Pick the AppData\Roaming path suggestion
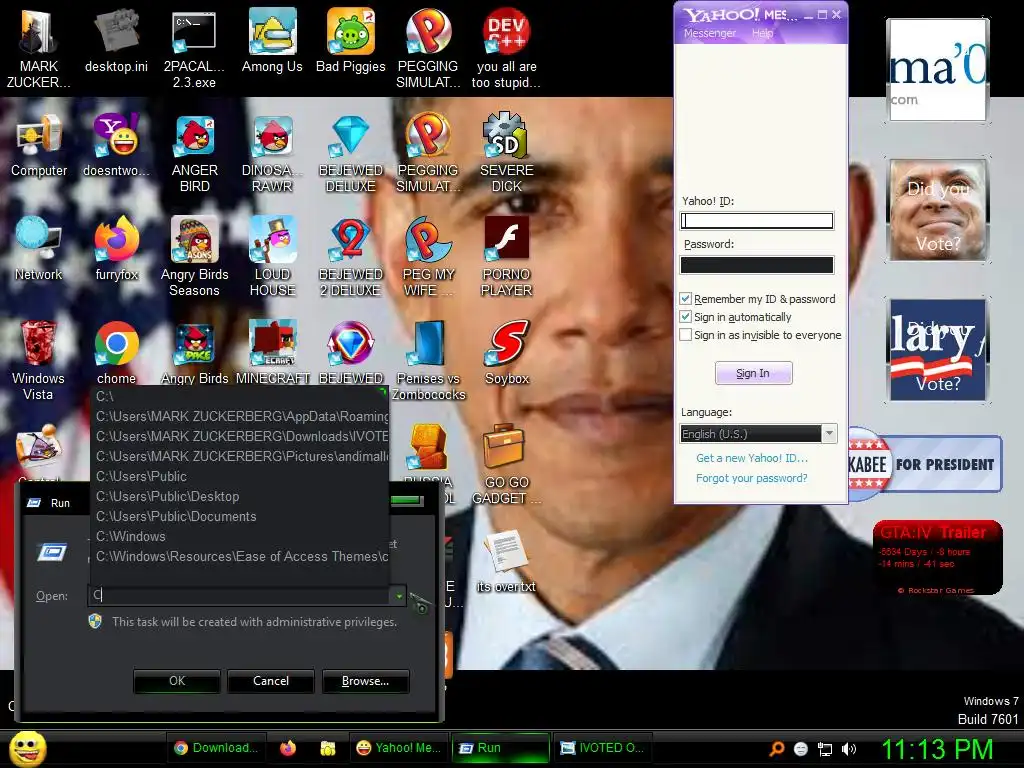The image size is (1024, 768). click(x=240, y=416)
